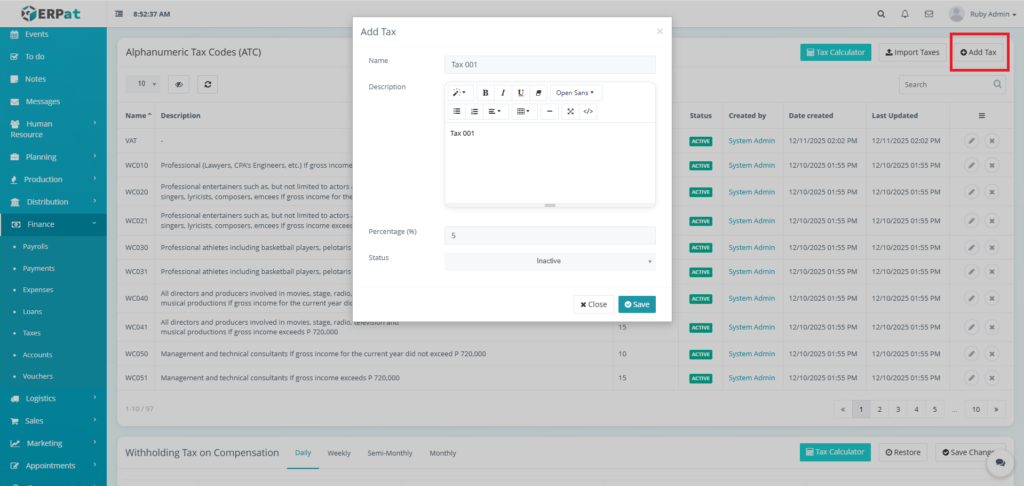1024x486 pixels.
Task: Switch to the Weekly tab
Action: 339,453
